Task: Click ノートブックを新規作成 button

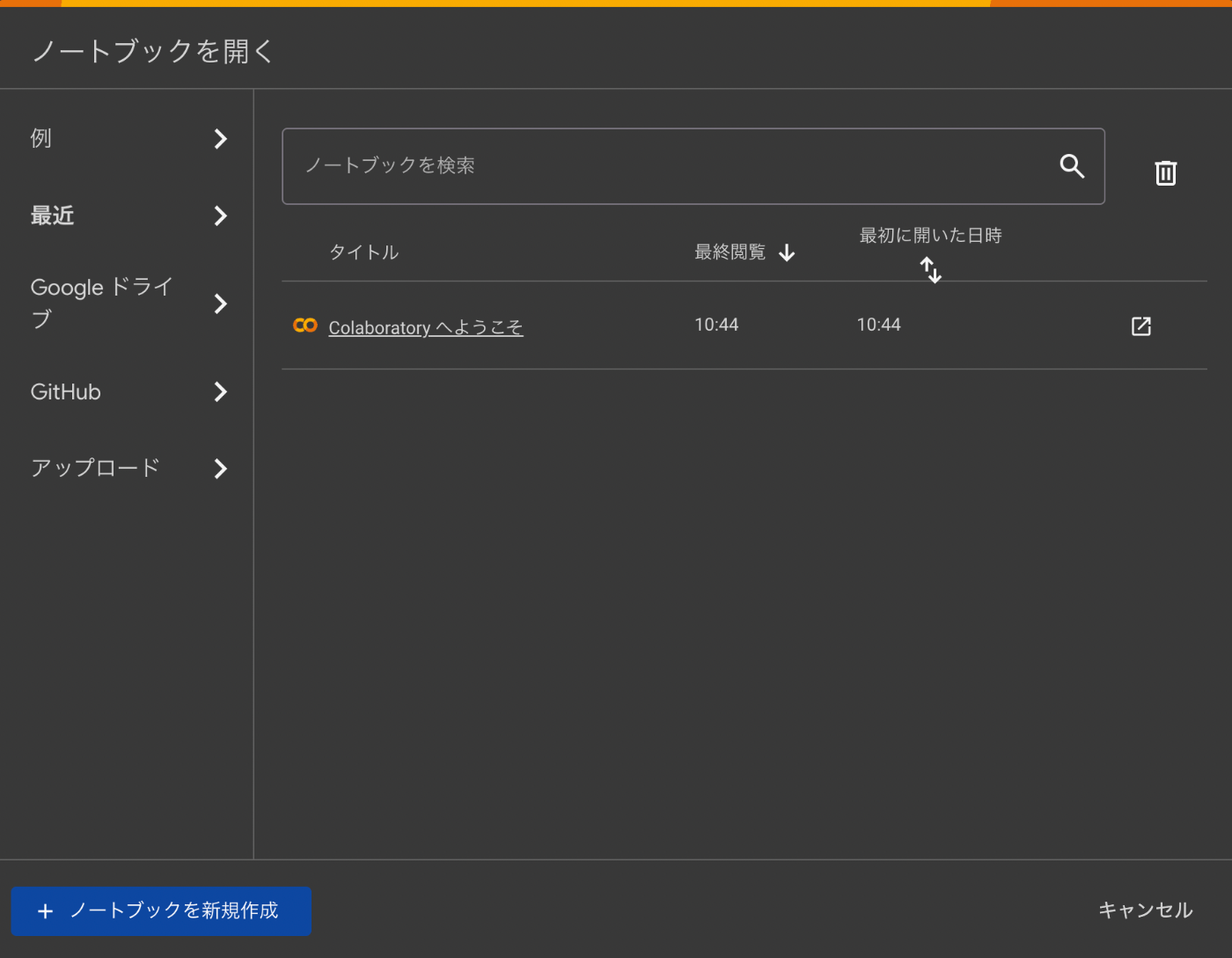Action: tap(161, 910)
